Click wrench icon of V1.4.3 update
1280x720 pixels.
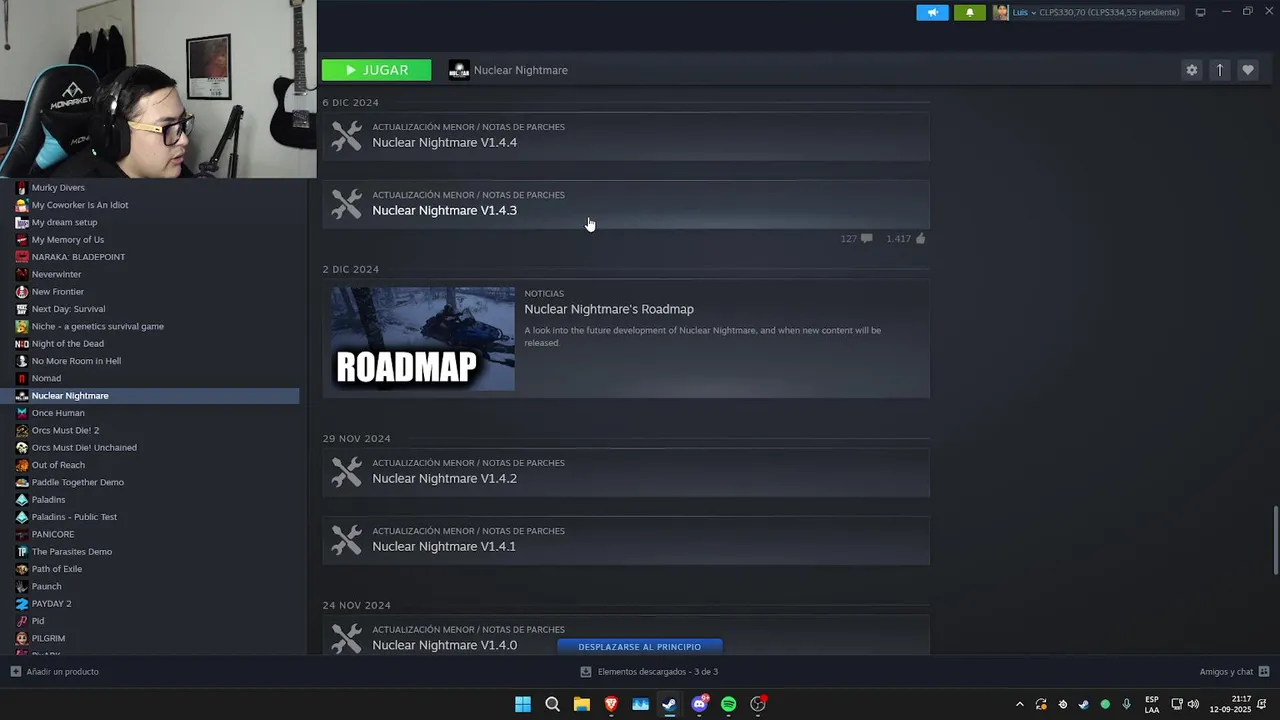pyautogui.click(x=346, y=204)
